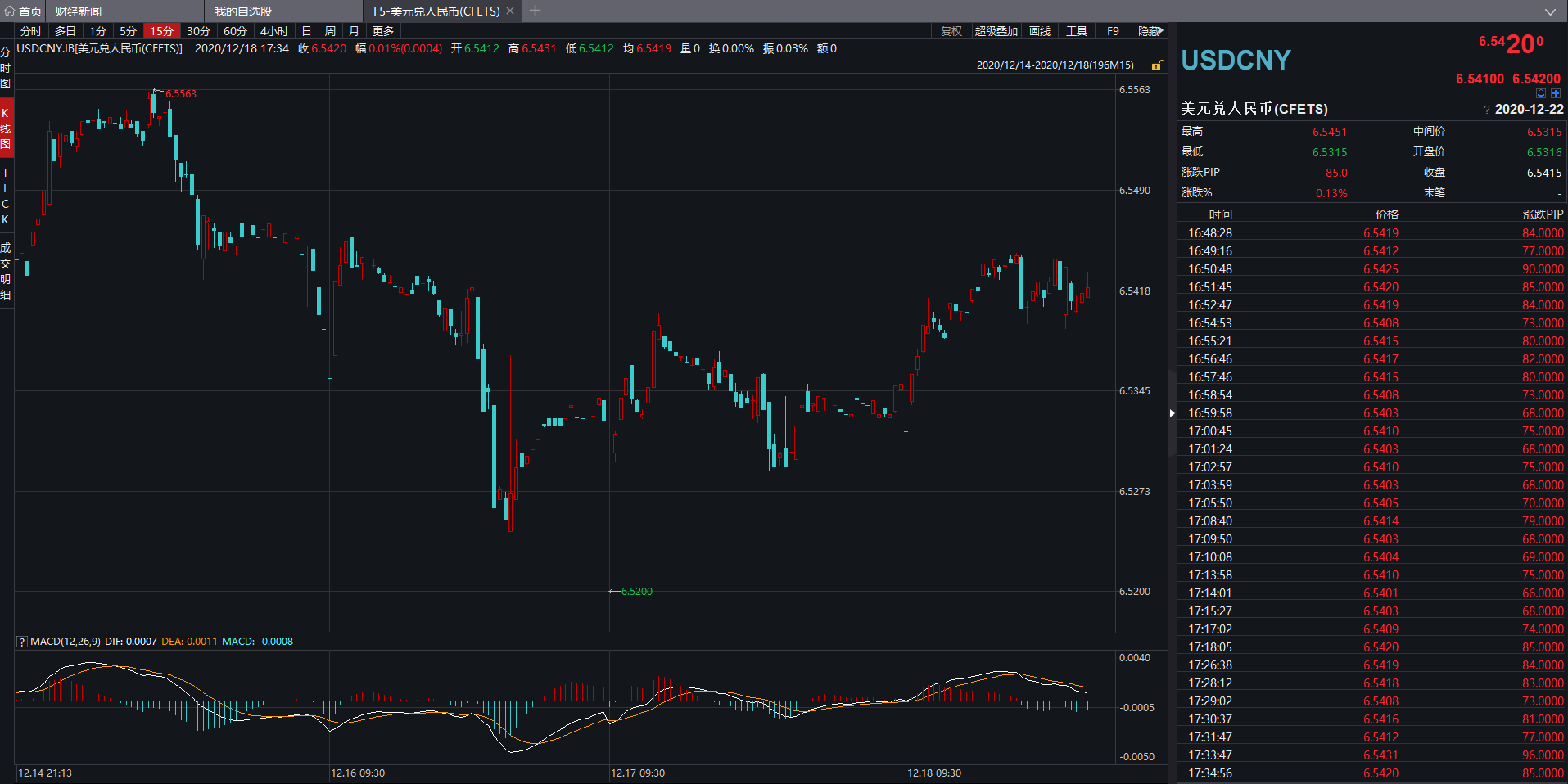Click the 6.5418 price axis label
The width and height of the screenshot is (1568, 784).
coord(1135,291)
